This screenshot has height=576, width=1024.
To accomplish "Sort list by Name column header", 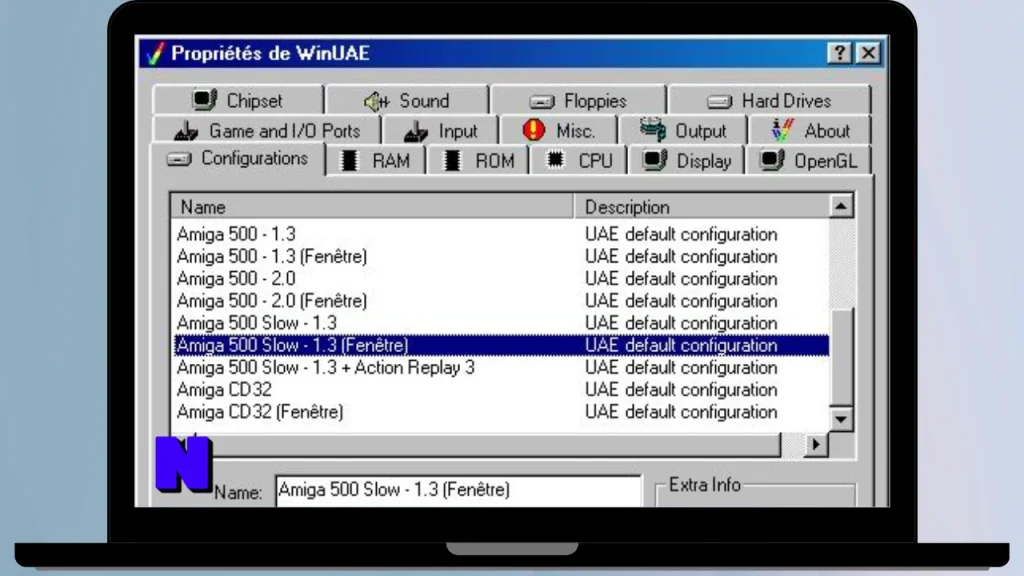I will click(372, 207).
